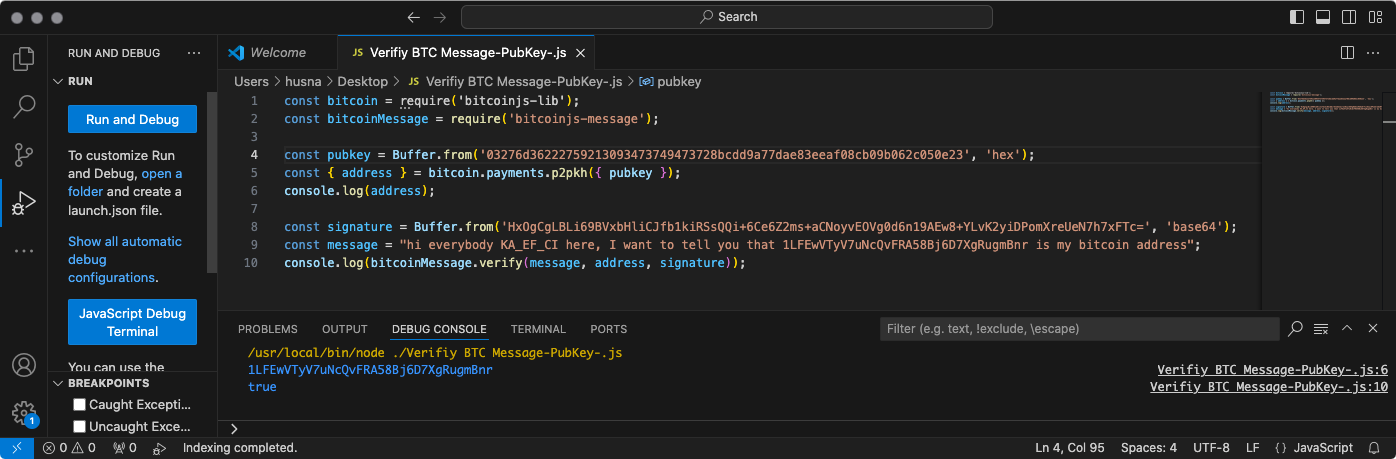This screenshot has height=459, width=1396.
Task: Go forward with the right arrow in title bar
Action: 441,17
